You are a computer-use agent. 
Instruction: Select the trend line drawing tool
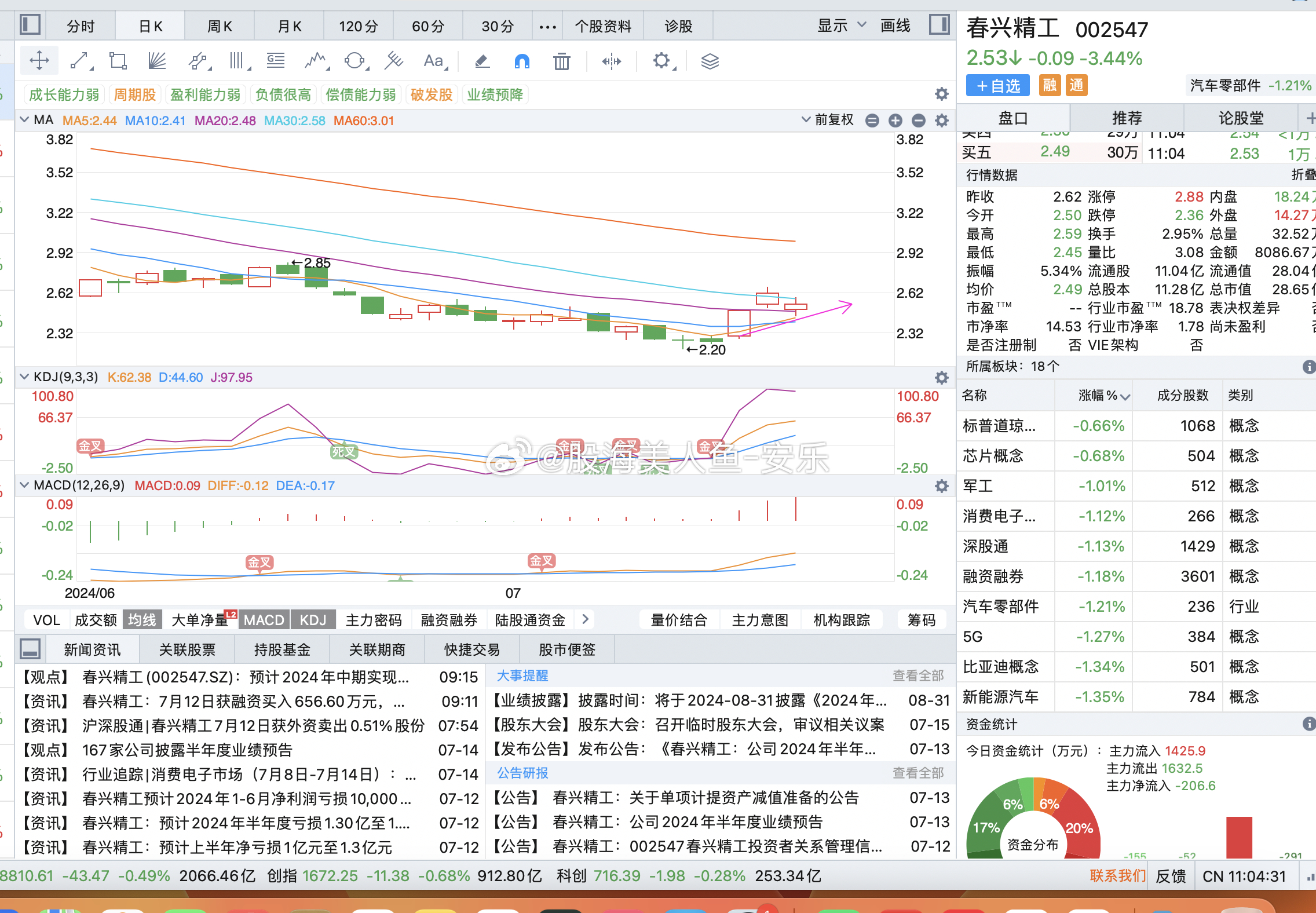pyautogui.click(x=79, y=61)
